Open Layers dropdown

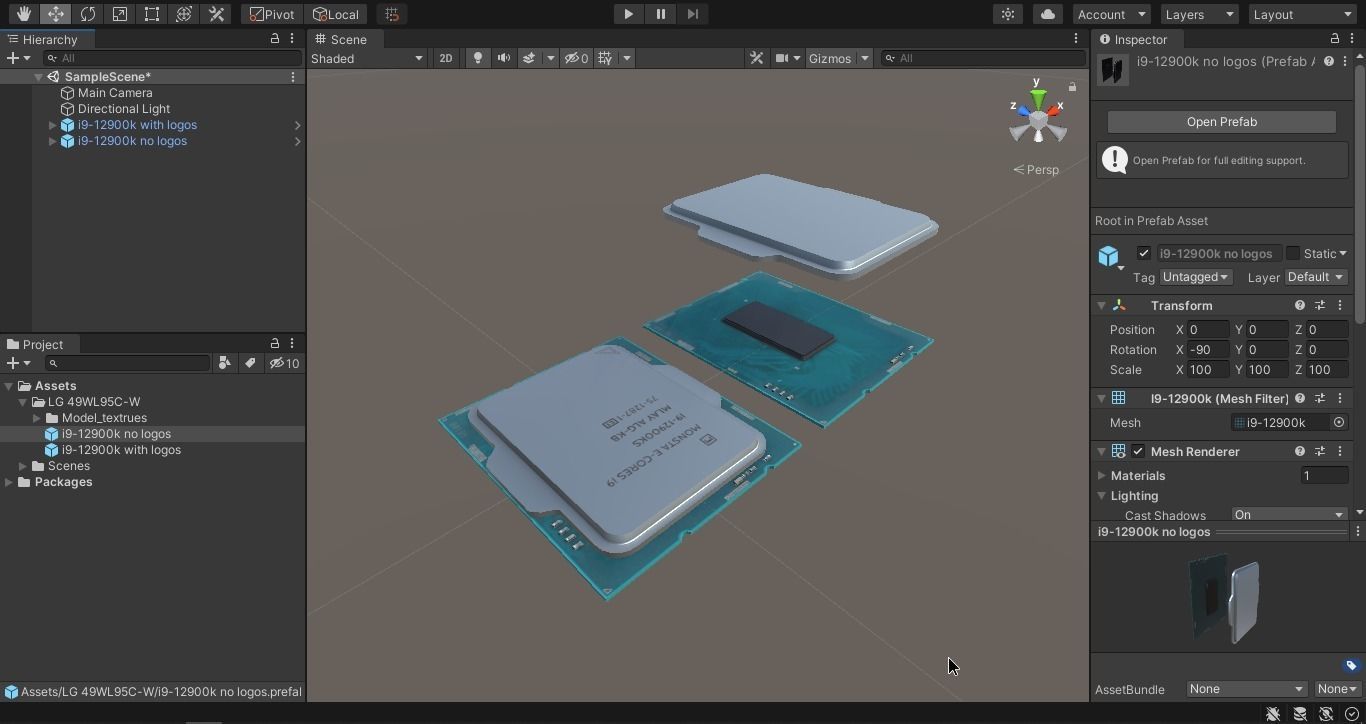(x=1199, y=14)
